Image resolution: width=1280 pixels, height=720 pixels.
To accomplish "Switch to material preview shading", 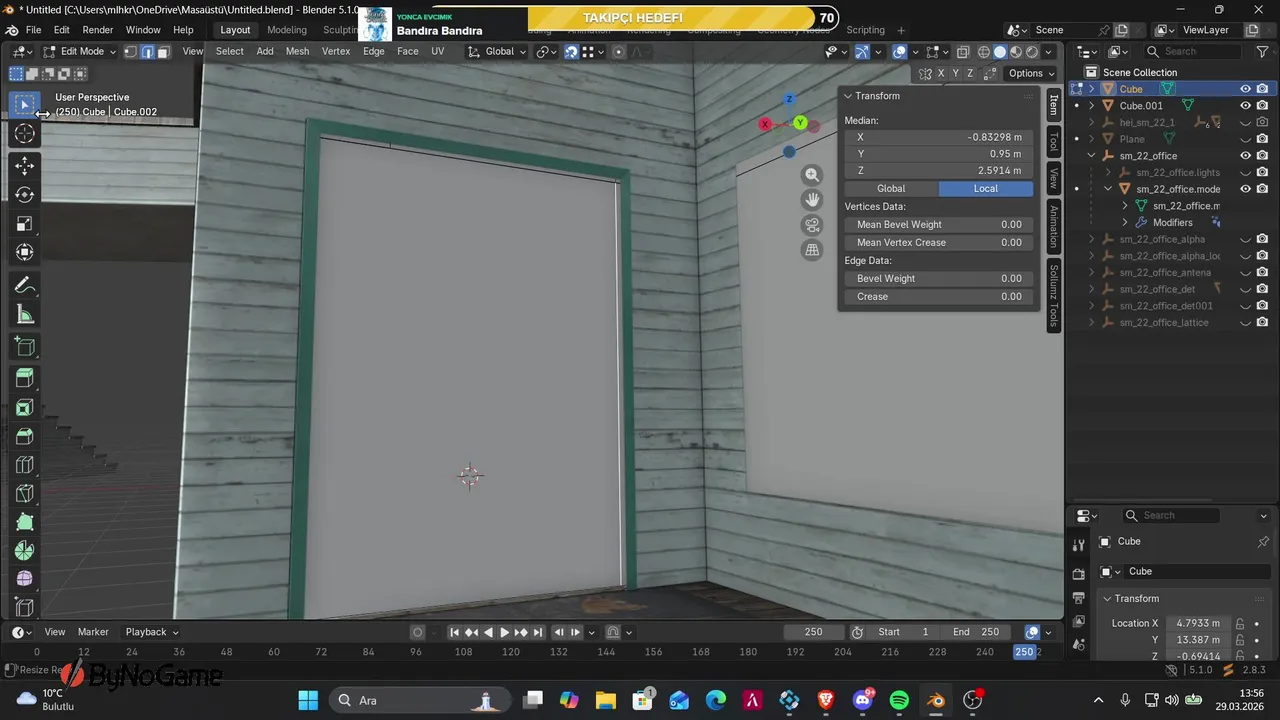I will [x=1016, y=52].
